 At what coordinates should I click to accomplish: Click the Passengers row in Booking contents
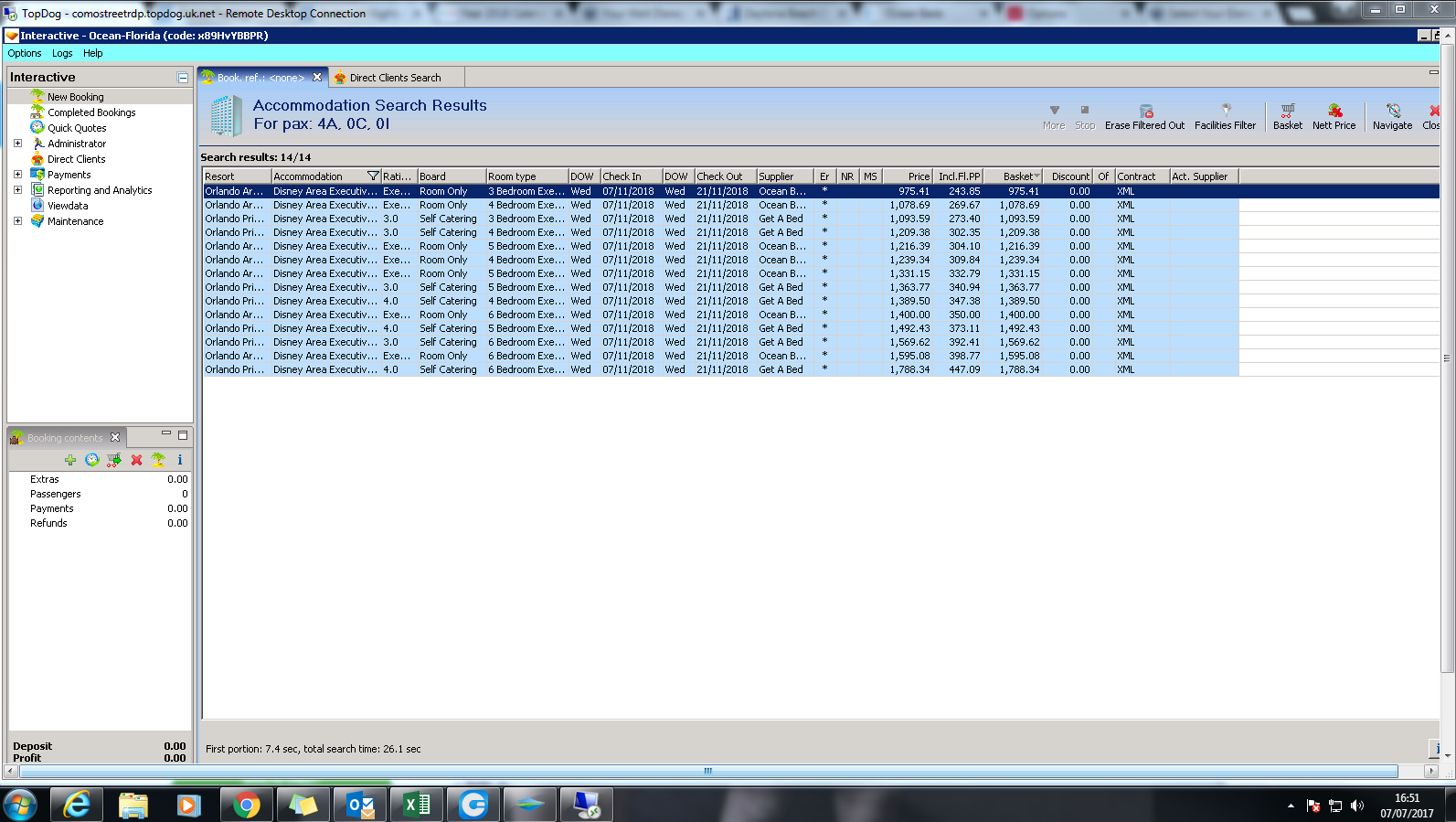100,494
